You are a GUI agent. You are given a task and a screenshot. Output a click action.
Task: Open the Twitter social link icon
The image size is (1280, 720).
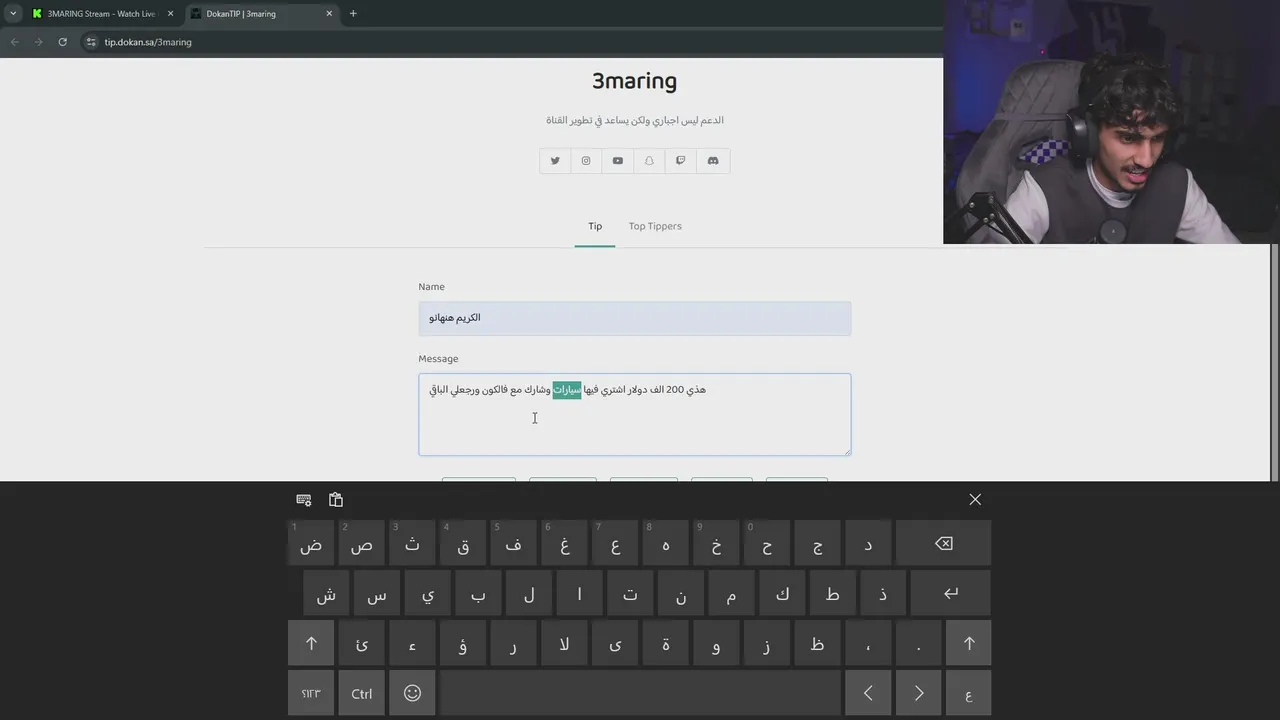[555, 161]
